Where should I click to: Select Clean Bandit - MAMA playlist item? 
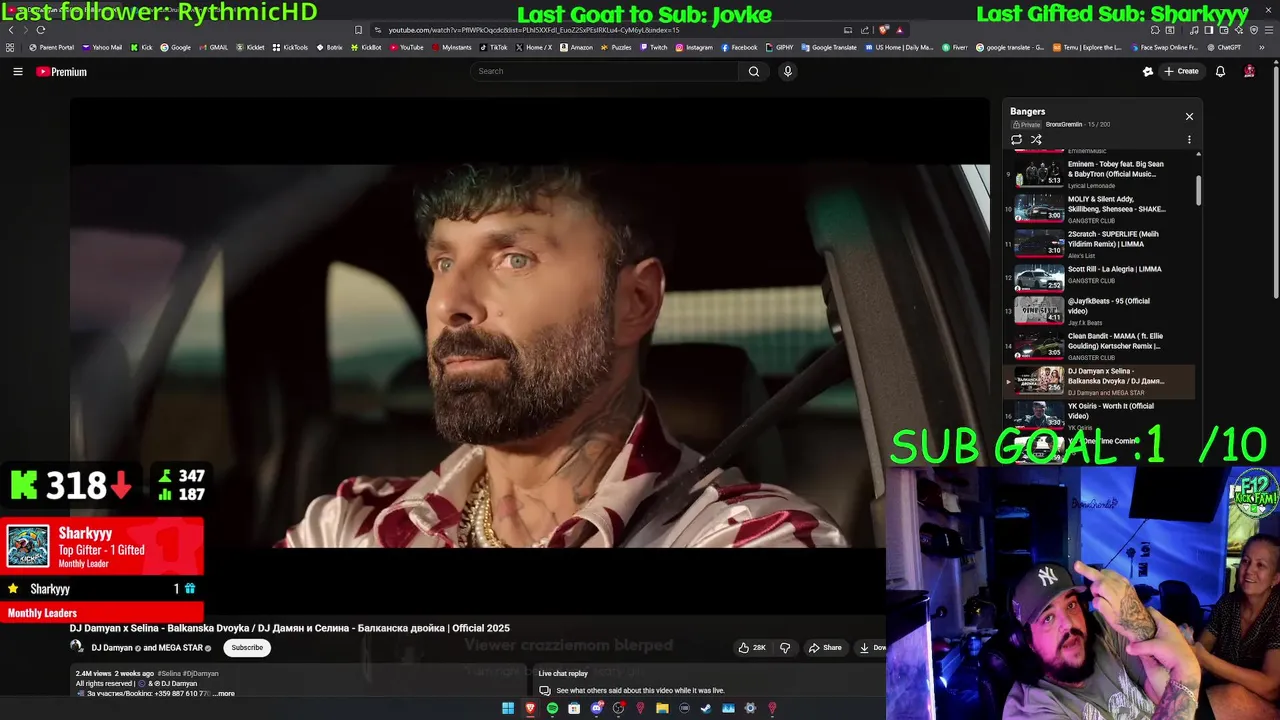pyautogui.click(x=1099, y=347)
